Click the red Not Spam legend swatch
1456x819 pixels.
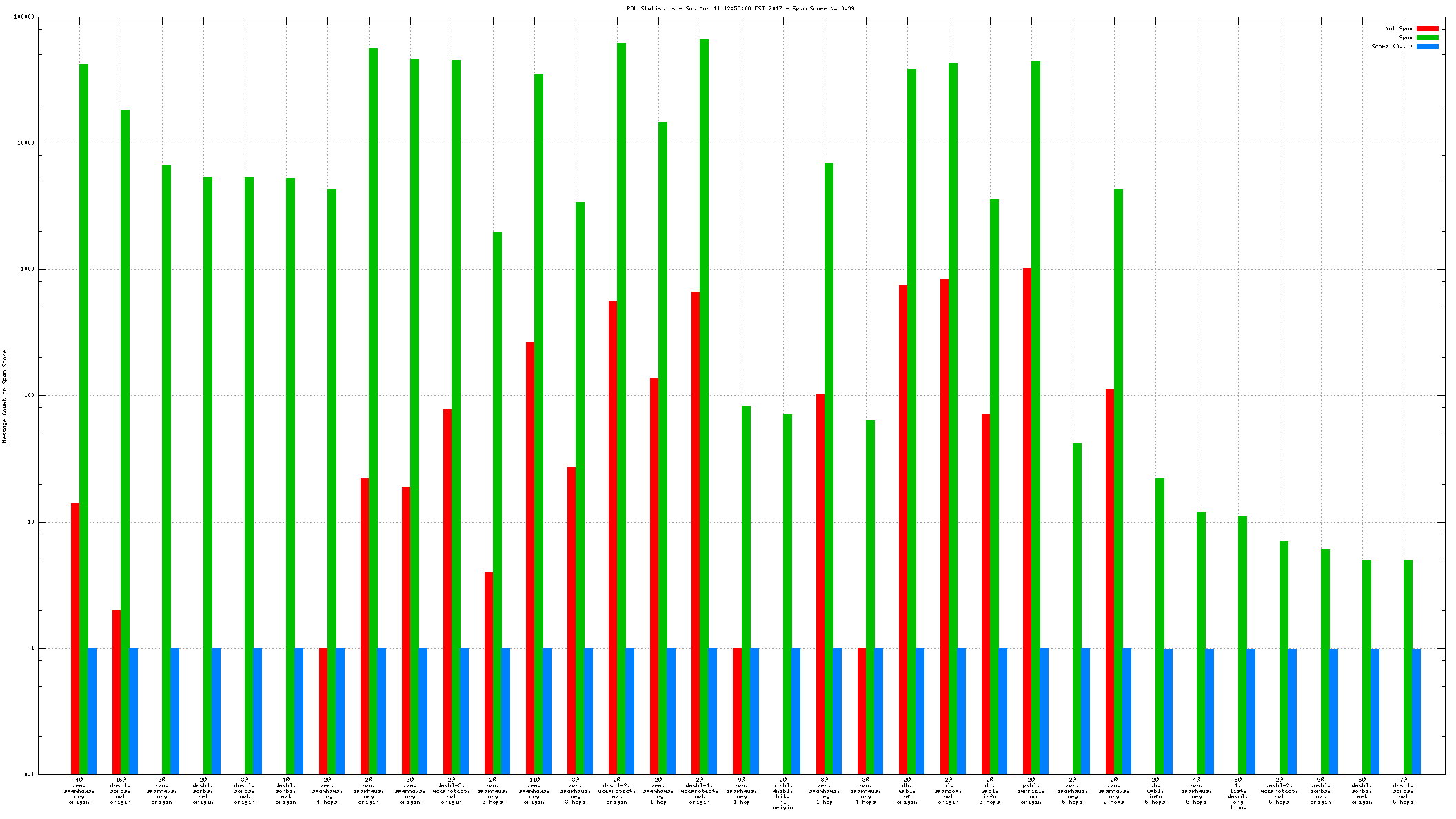[x=1428, y=28]
